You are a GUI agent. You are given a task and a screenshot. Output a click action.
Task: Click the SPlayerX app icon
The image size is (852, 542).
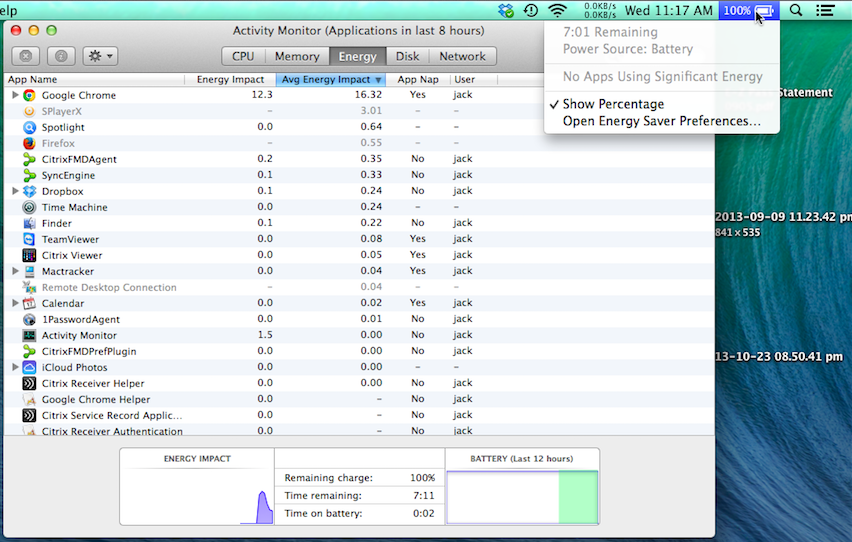(29, 111)
